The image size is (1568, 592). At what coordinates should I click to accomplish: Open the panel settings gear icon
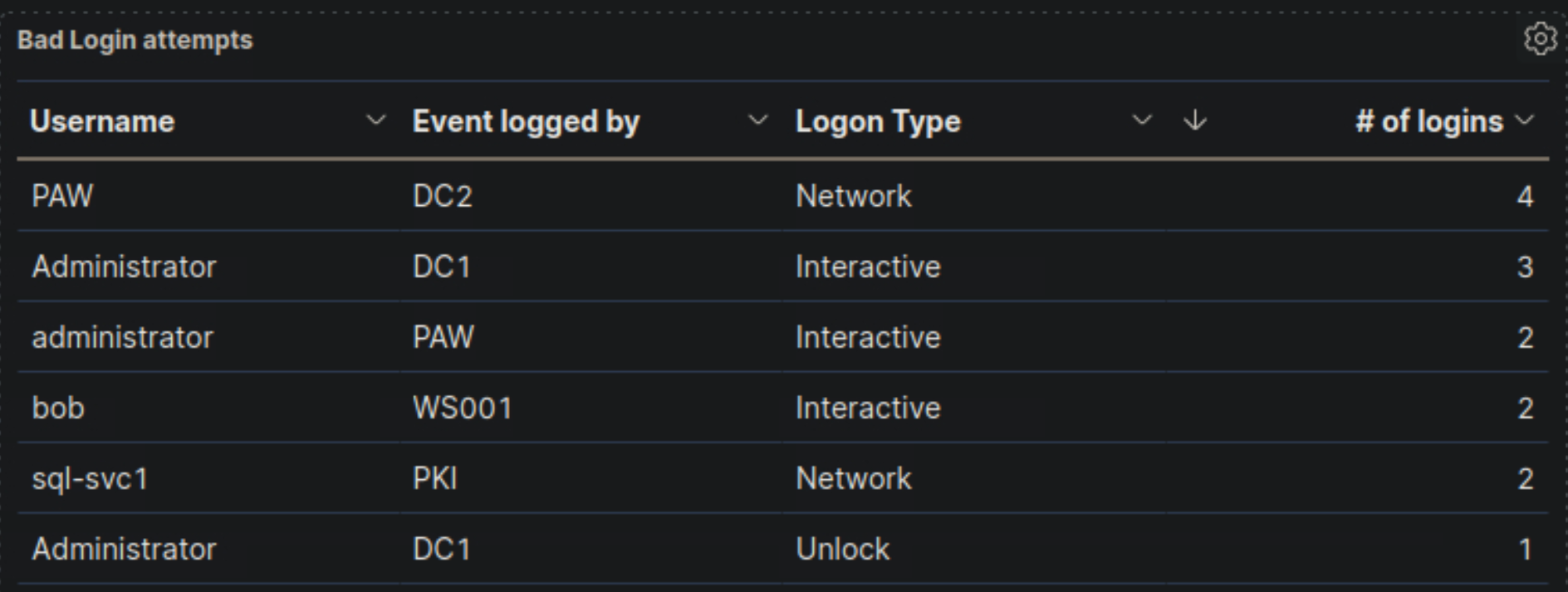[1541, 38]
